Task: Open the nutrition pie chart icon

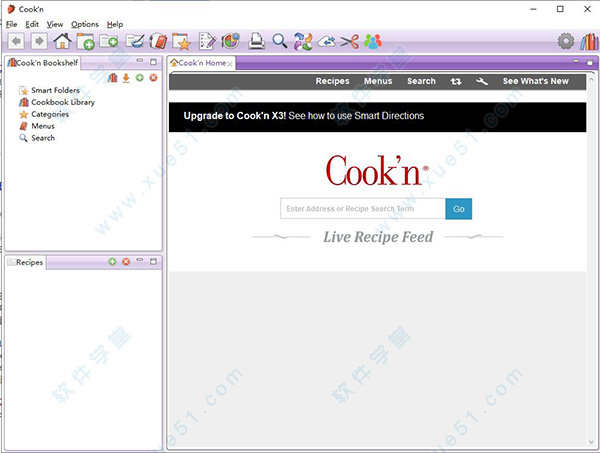Action: click(x=231, y=41)
